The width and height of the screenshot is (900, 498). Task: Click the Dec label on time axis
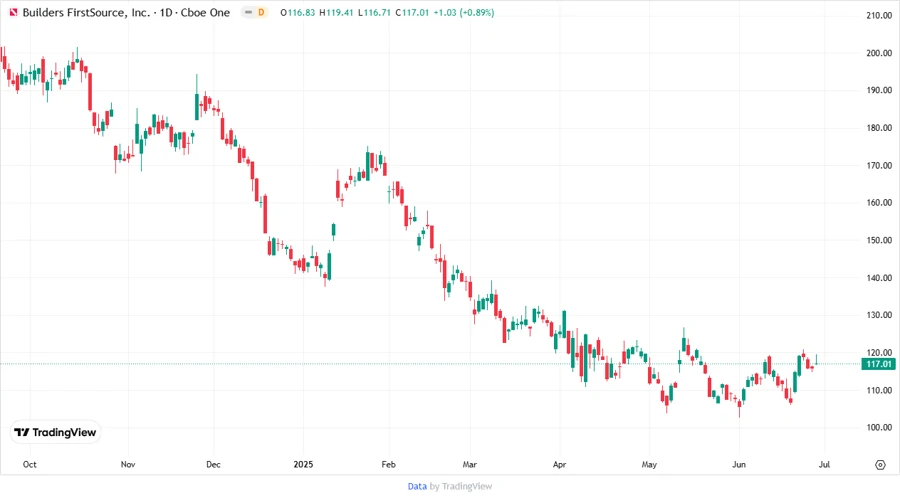[213, 464]
